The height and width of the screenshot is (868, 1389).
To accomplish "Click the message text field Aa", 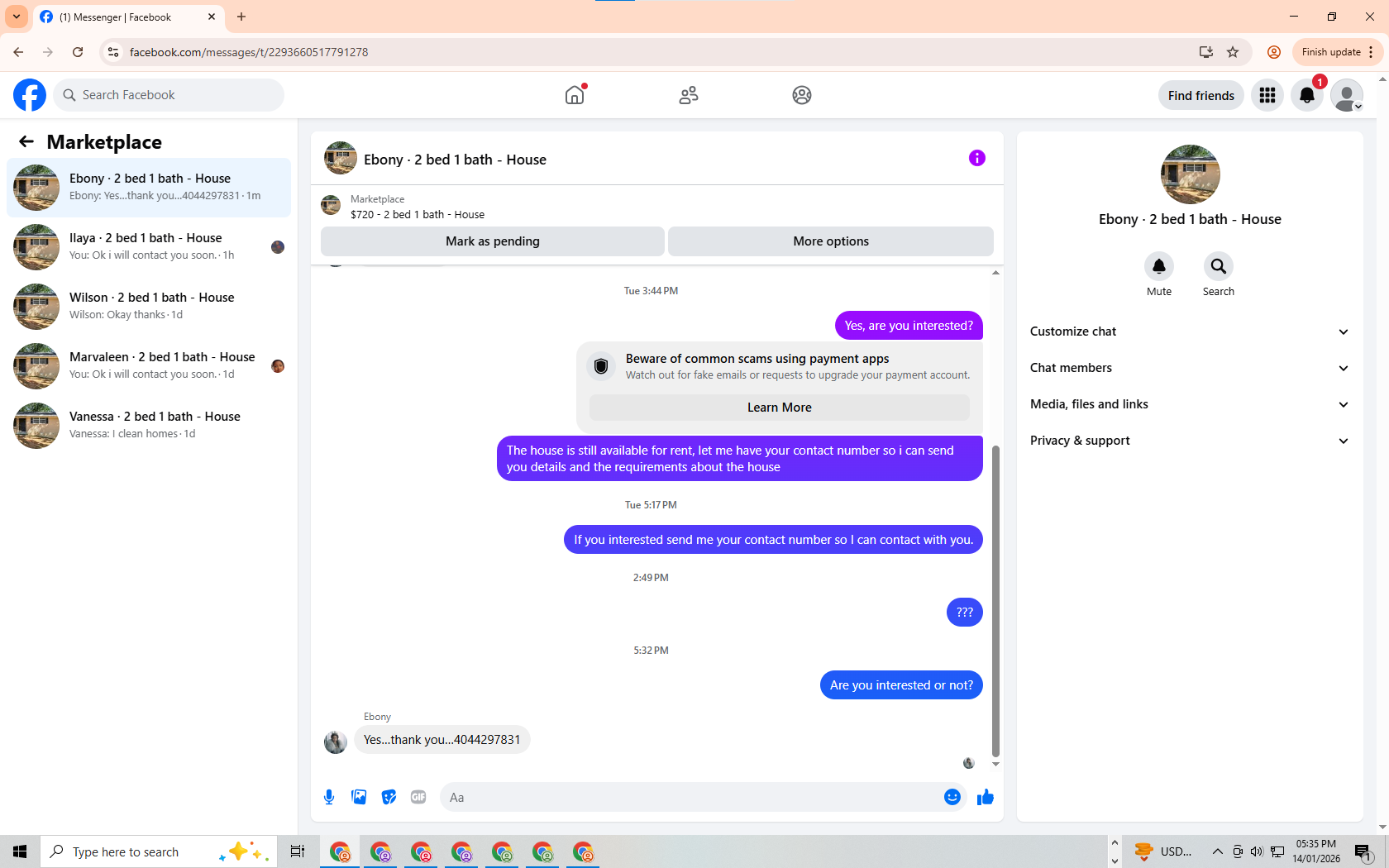I will pos(690,797).
